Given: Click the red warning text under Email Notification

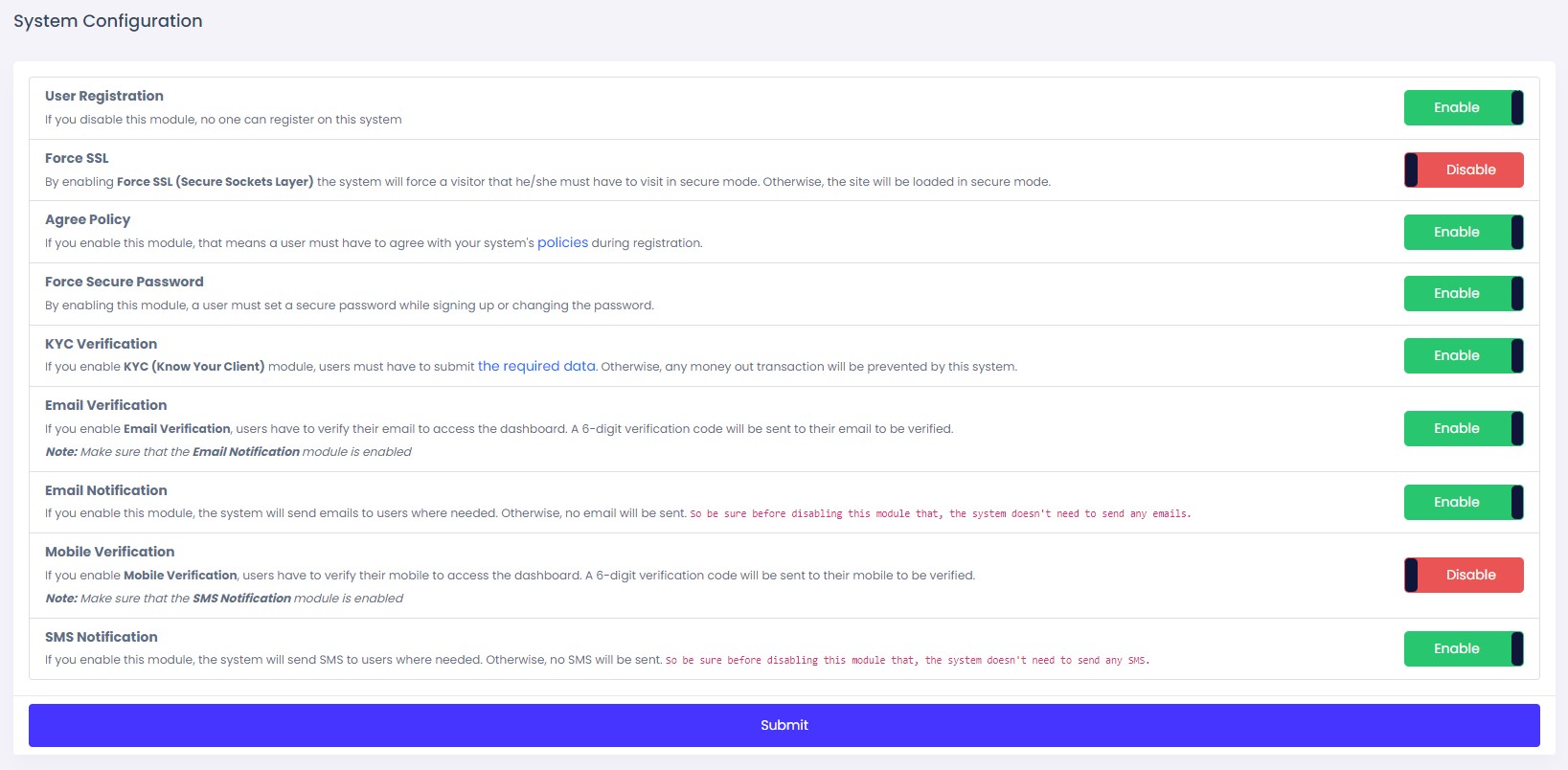Looking at the screenshot, I should coord(940,514).
